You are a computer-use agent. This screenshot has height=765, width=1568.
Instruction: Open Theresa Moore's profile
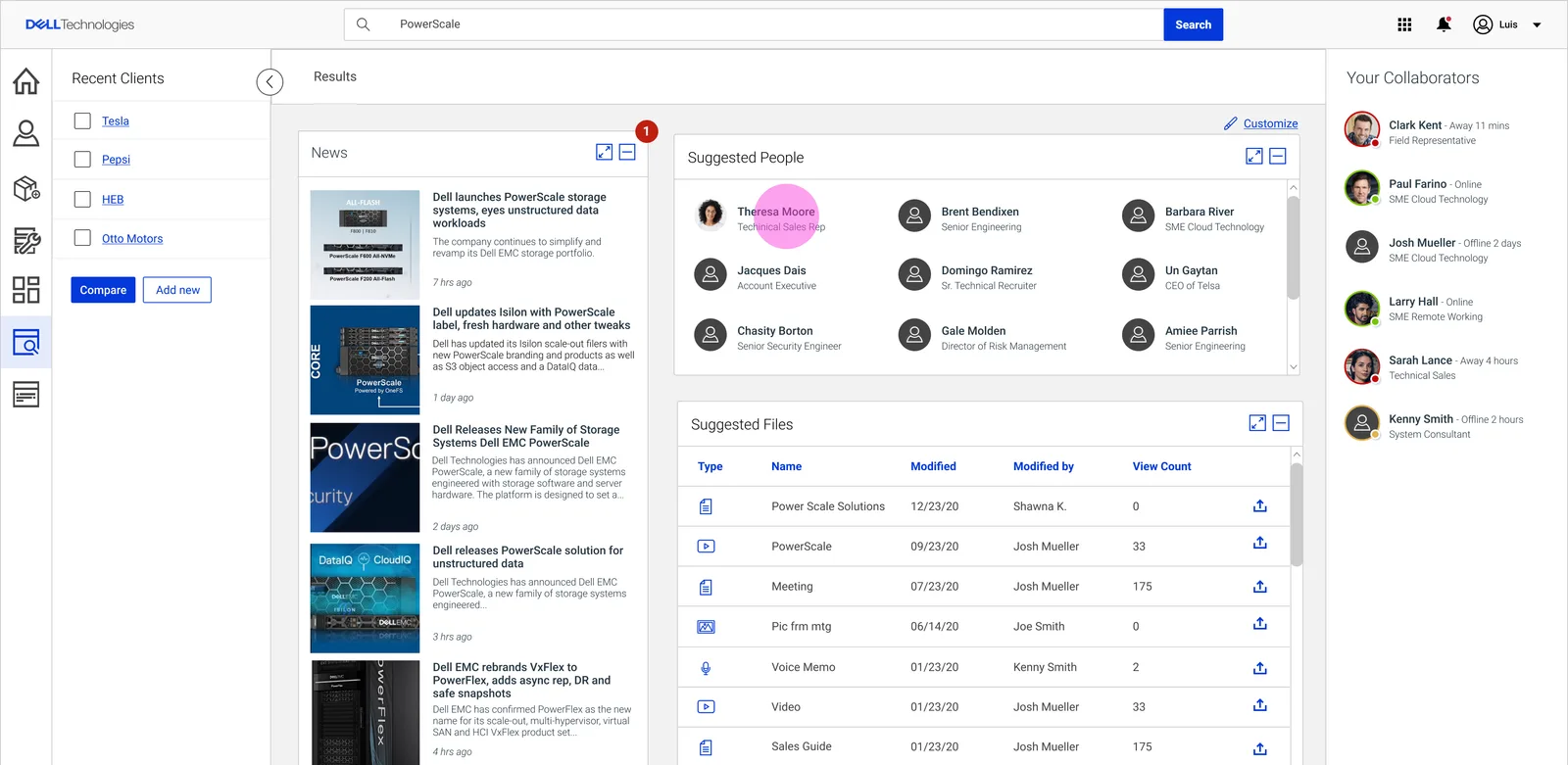point(761,217)
